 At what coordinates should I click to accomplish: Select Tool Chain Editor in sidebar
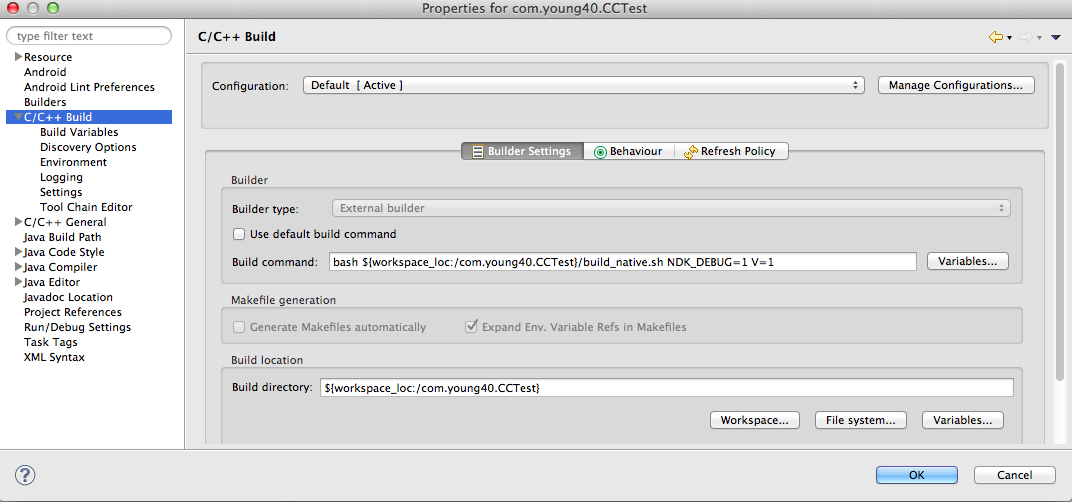(x=86, y=207)
